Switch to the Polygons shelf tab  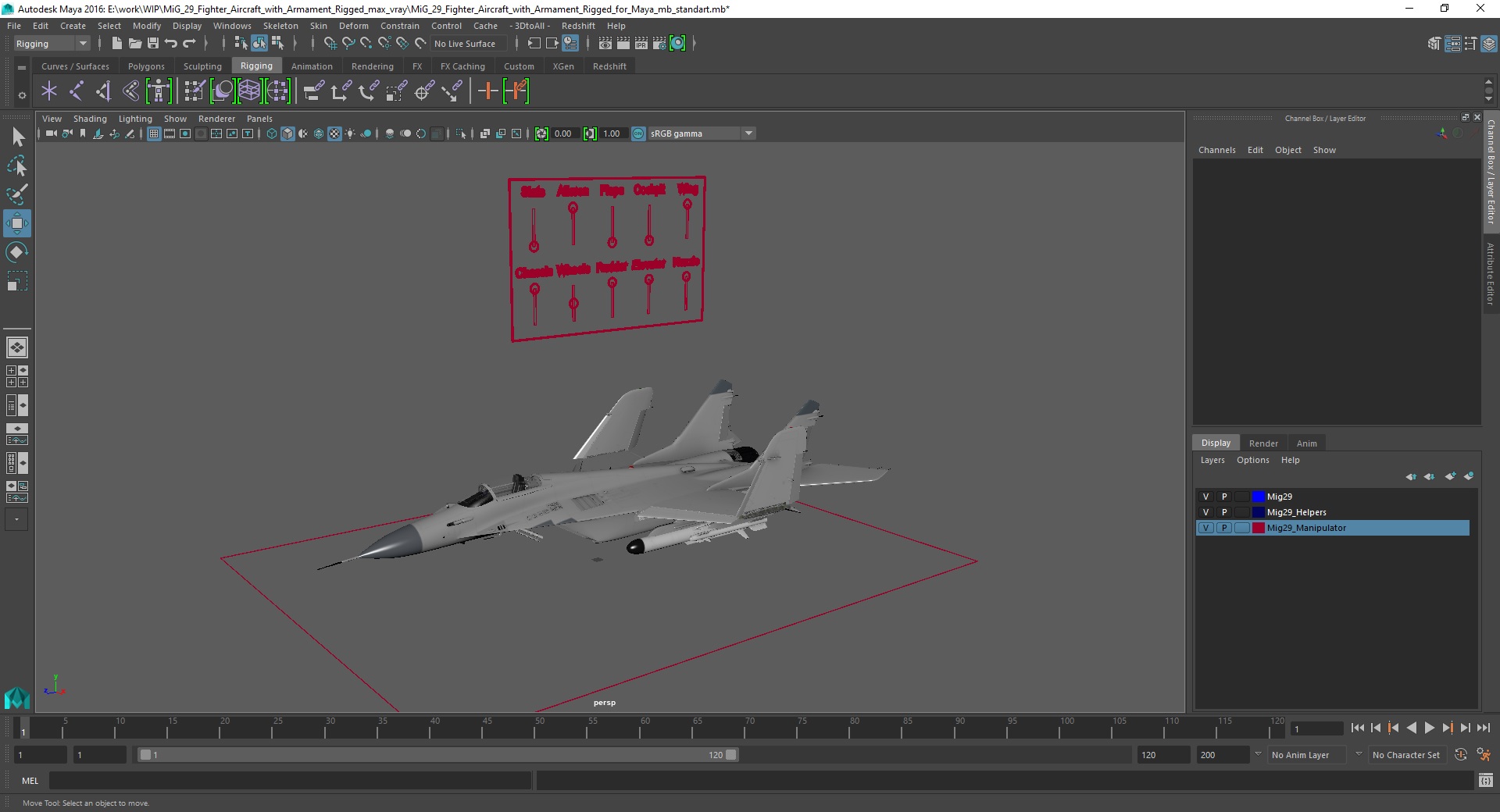146,66
